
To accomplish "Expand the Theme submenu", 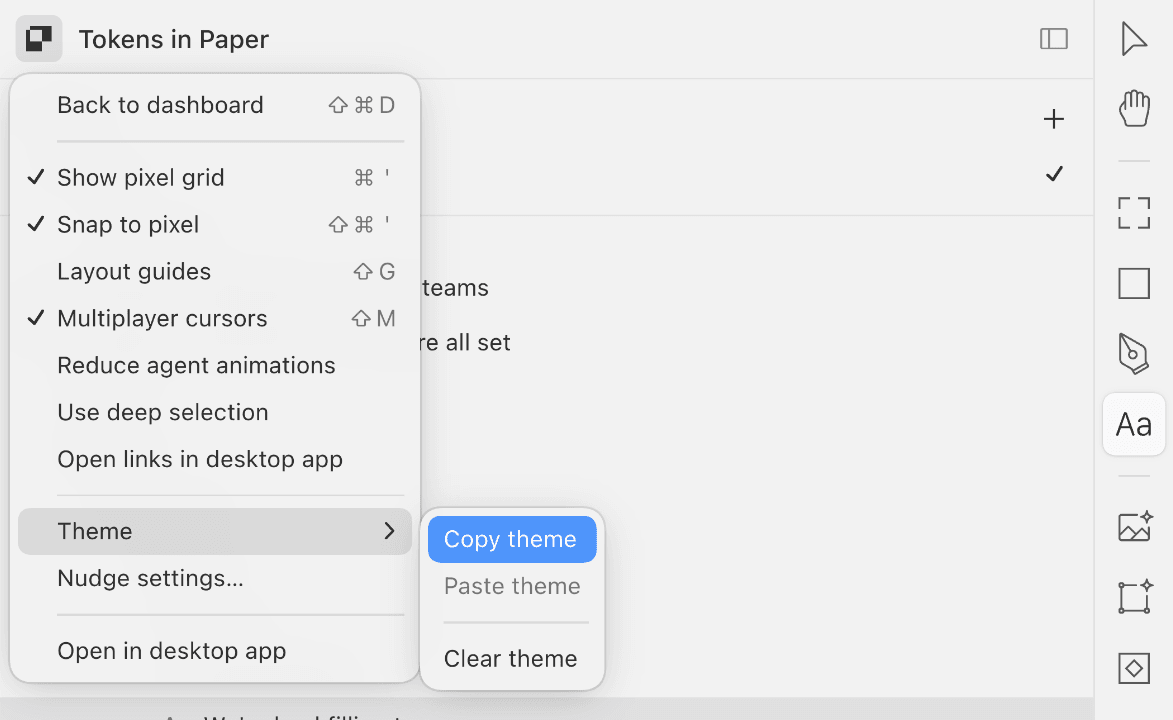I will tap(215, 531).
